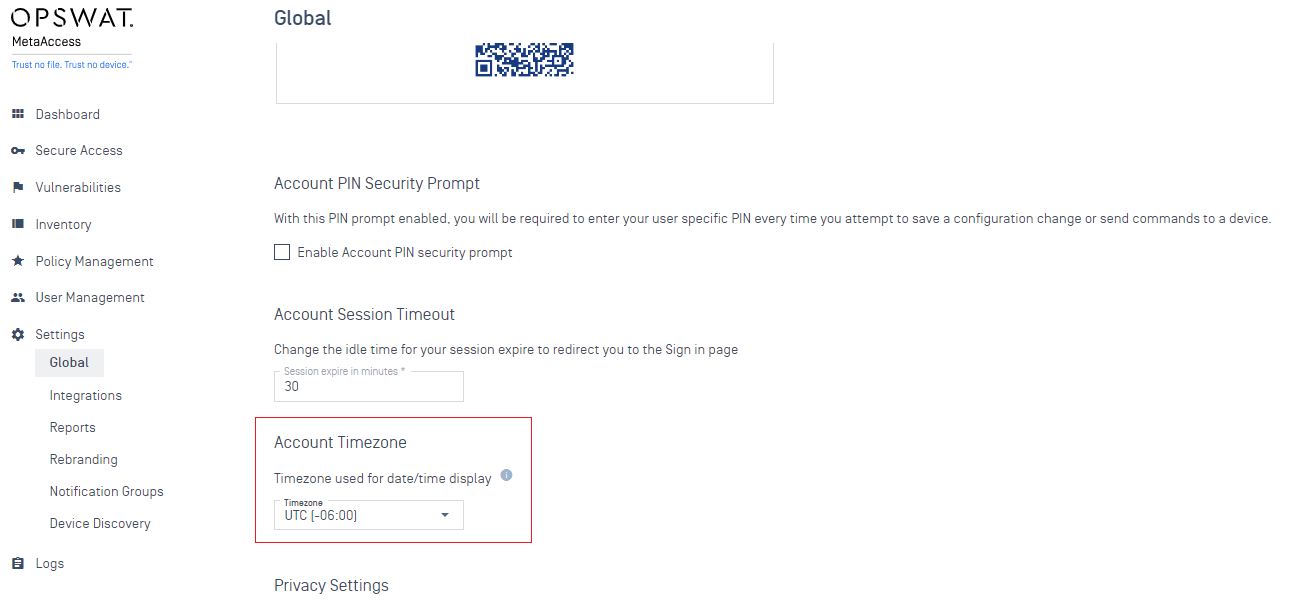
Task: Navigate to Device Discovery
Action: point(100,524)
